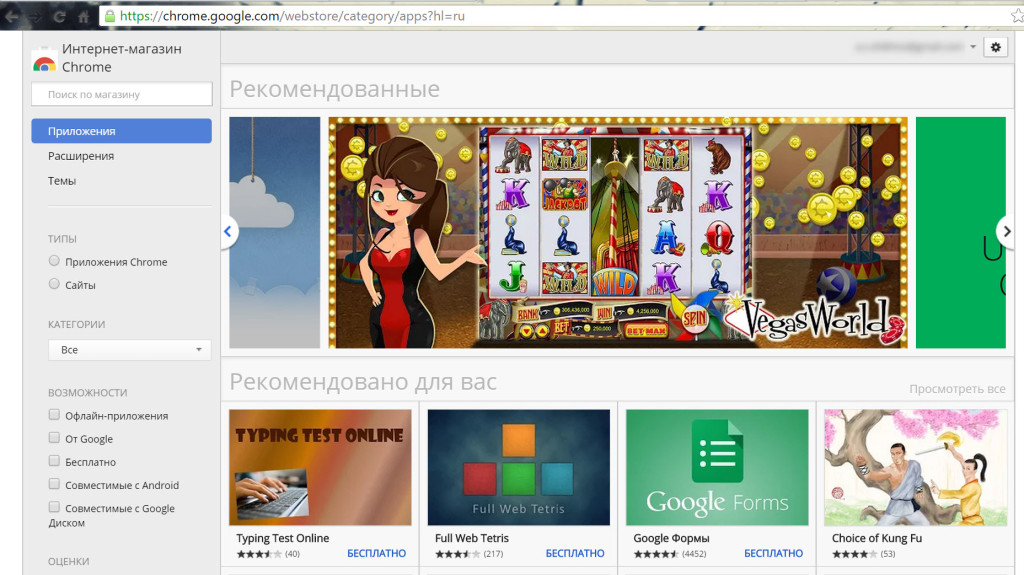The image size is (1024, 575).
Task: Check the Офлайн-приложения filter
Action: click(54, 415)
